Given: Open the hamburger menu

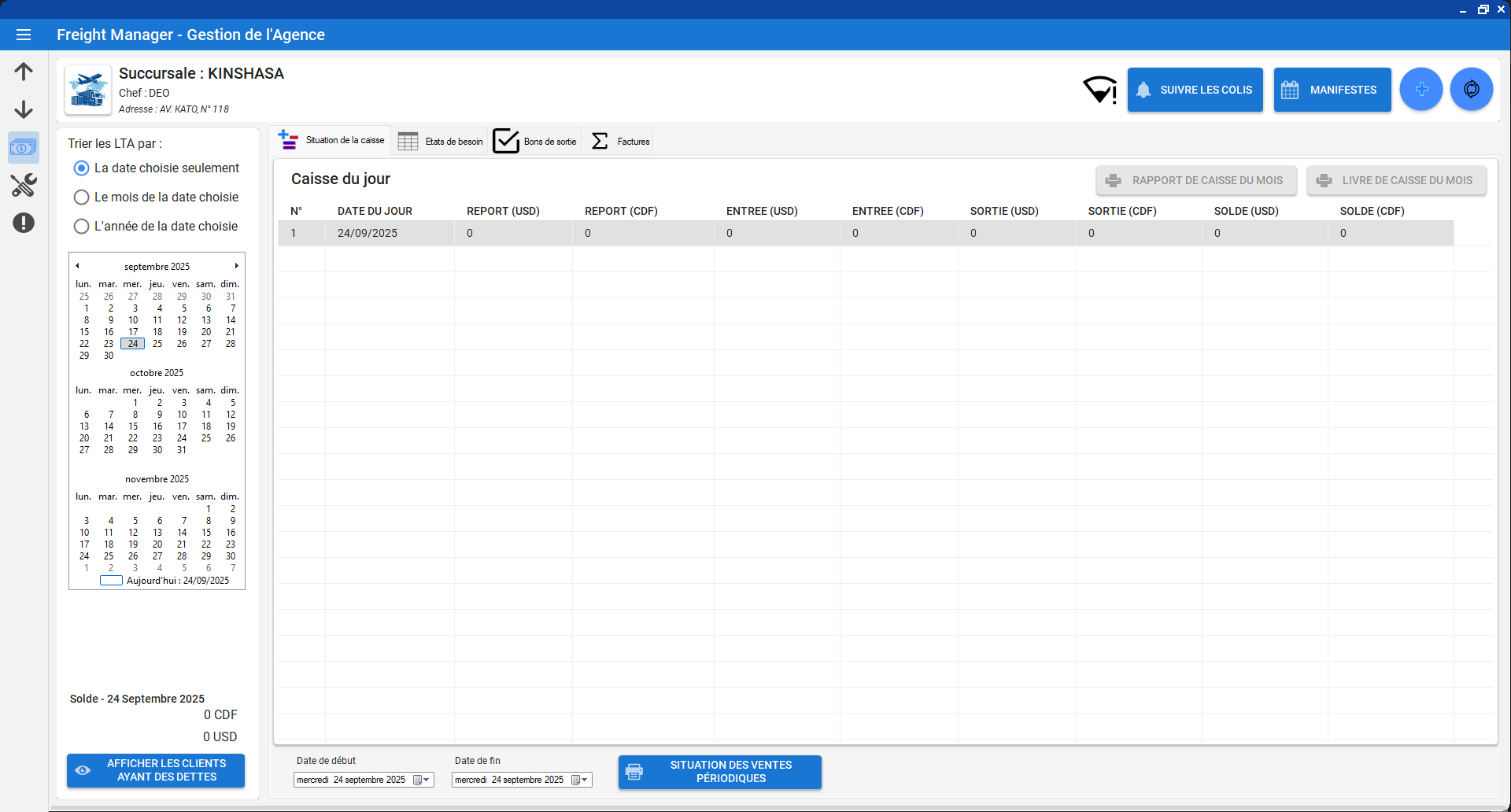Looking at the screenshot, I should pyautogui.click(x=24, y=35).
